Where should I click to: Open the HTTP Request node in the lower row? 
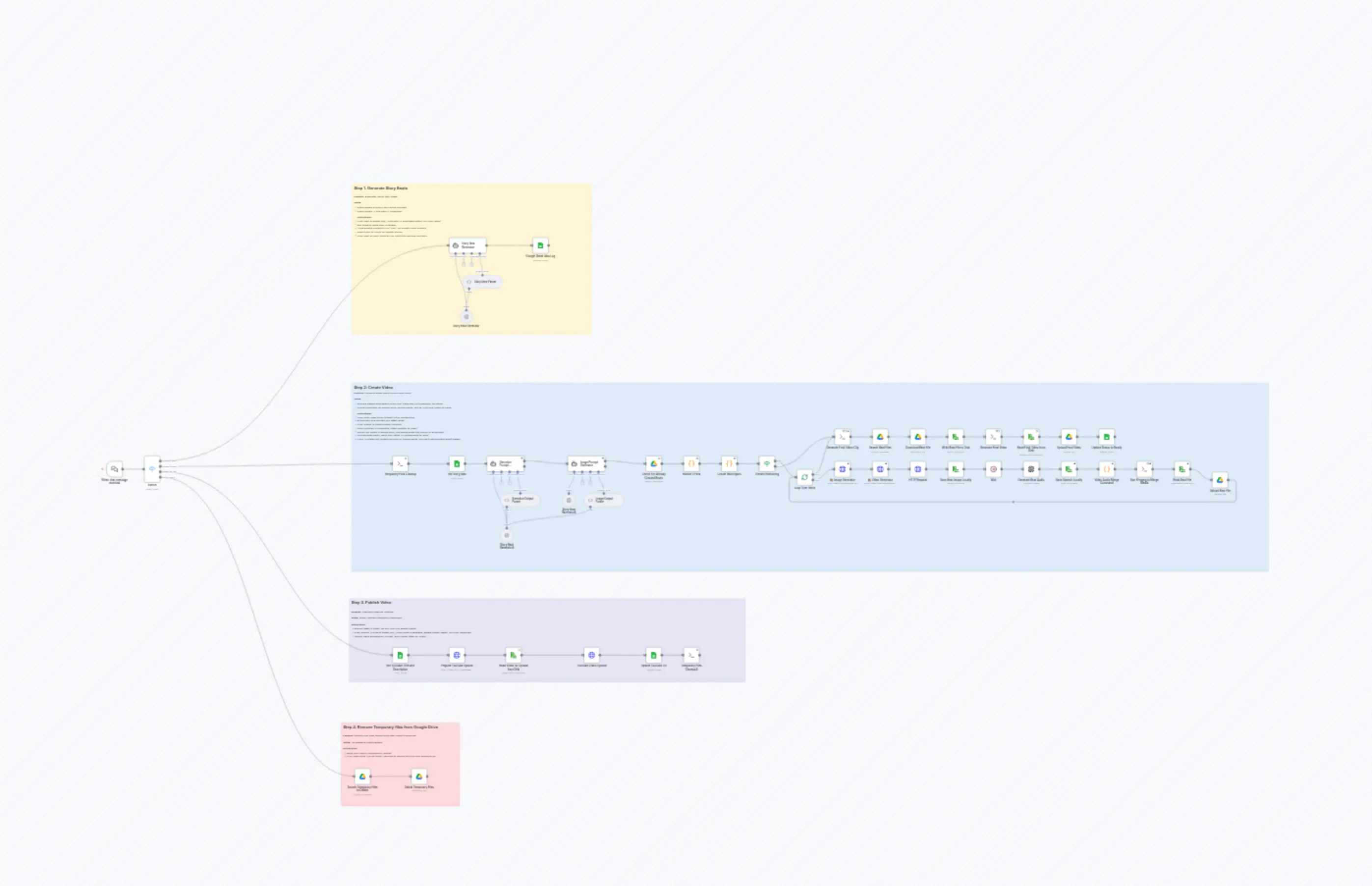(918, 469)
